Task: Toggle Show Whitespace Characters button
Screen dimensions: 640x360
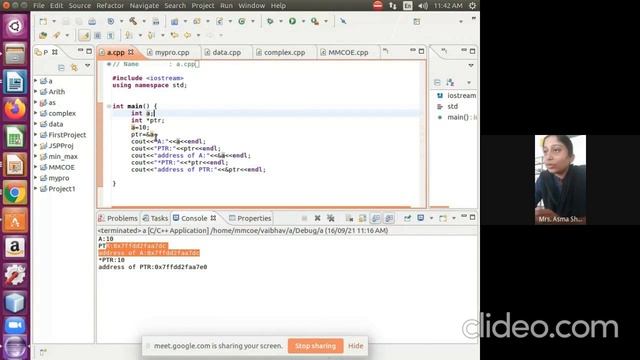Action: (x=110, y=36)
